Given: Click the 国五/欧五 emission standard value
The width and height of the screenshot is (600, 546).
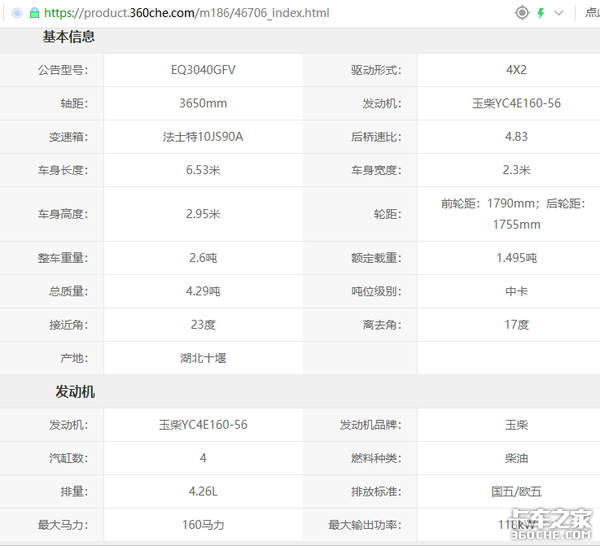Looking at the screenshot, I should 516,491.
